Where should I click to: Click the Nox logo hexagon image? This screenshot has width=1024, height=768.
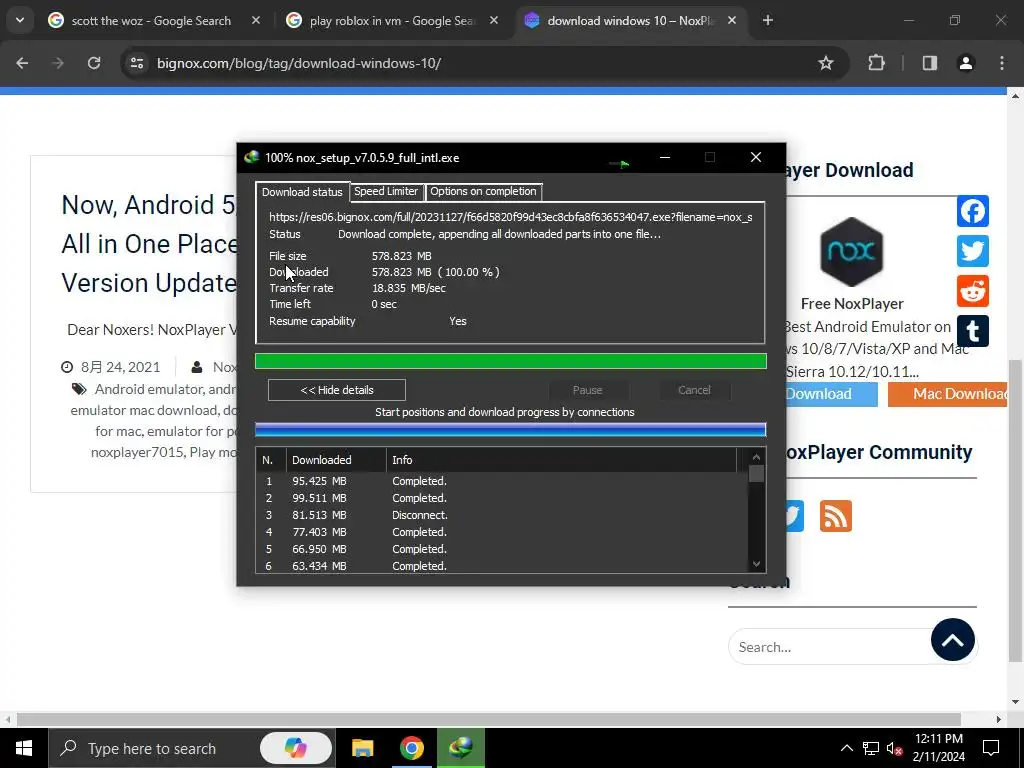point(852,251)
